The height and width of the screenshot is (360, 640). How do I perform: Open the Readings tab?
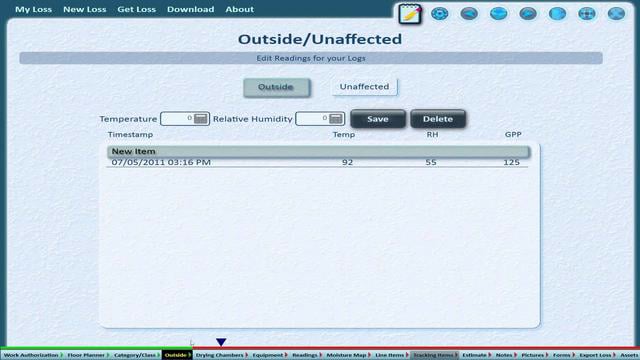point(307,355)
